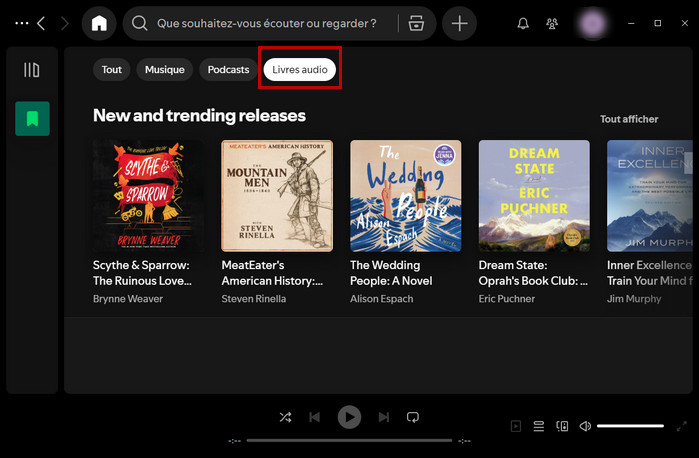The width and height of the screenshot is (699, 458).
Task: Open The Wedding People audiobook cover
Action: point(405,195)
